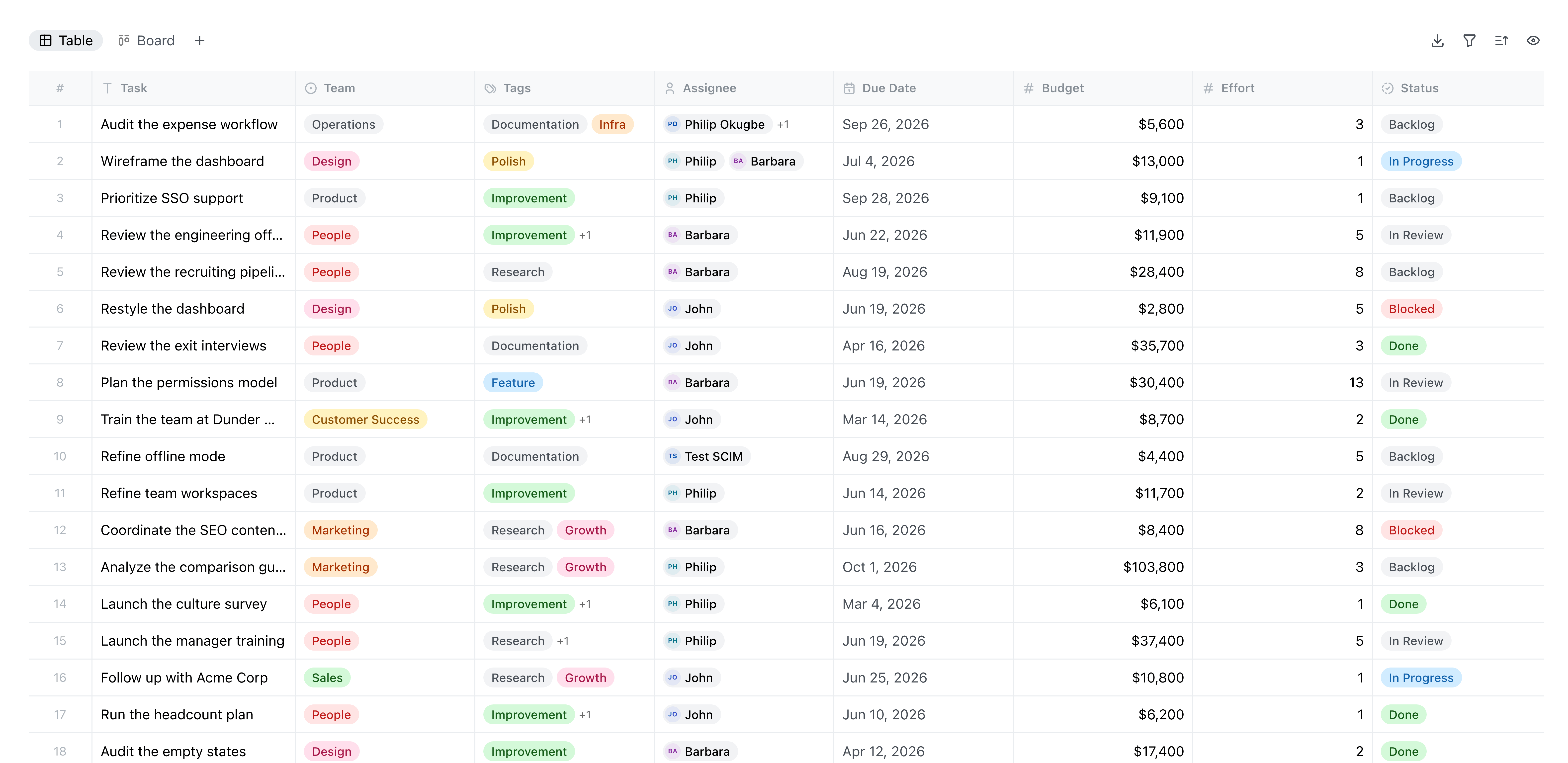
Task: Click Customer Success team chip
Action: click(365, 419)
